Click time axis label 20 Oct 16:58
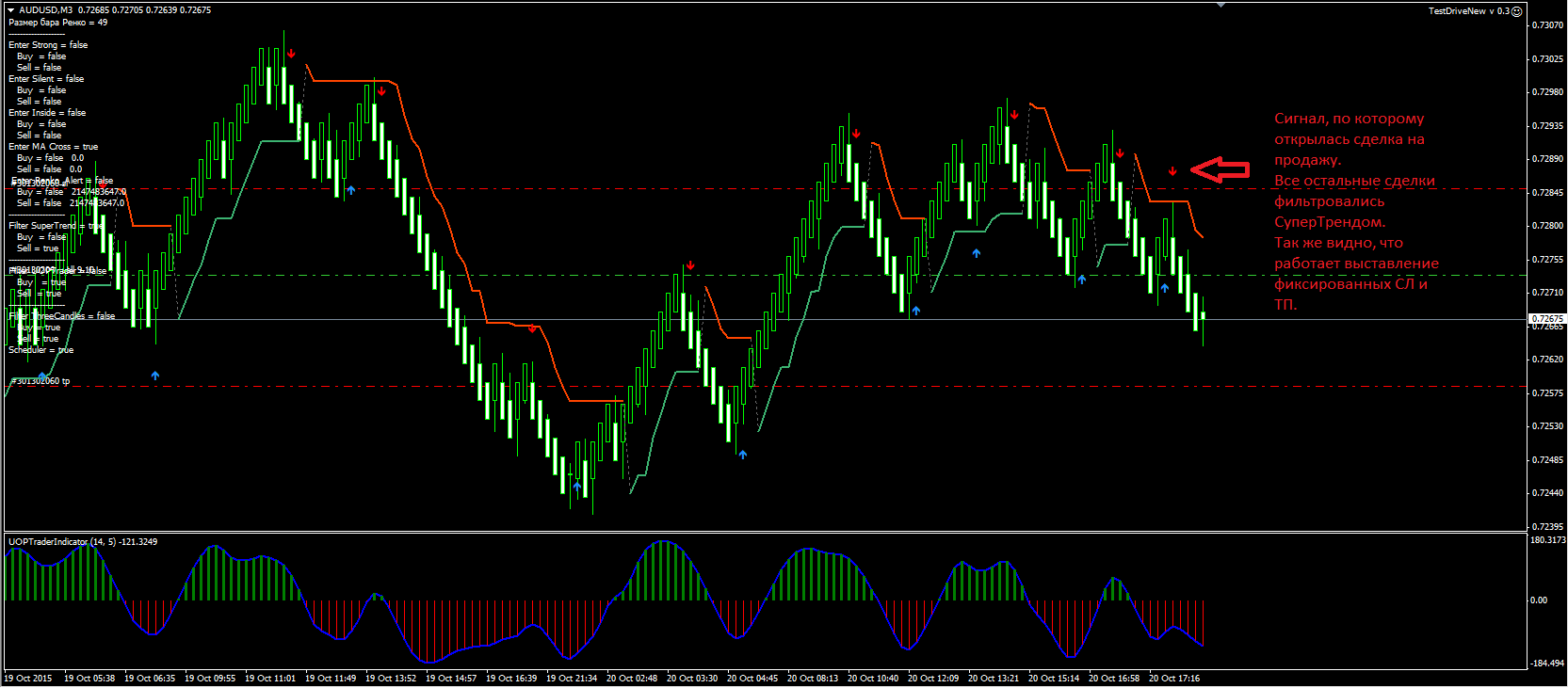The height and width of the screenshot is (688, 1568). click(x=1114, y=679)
